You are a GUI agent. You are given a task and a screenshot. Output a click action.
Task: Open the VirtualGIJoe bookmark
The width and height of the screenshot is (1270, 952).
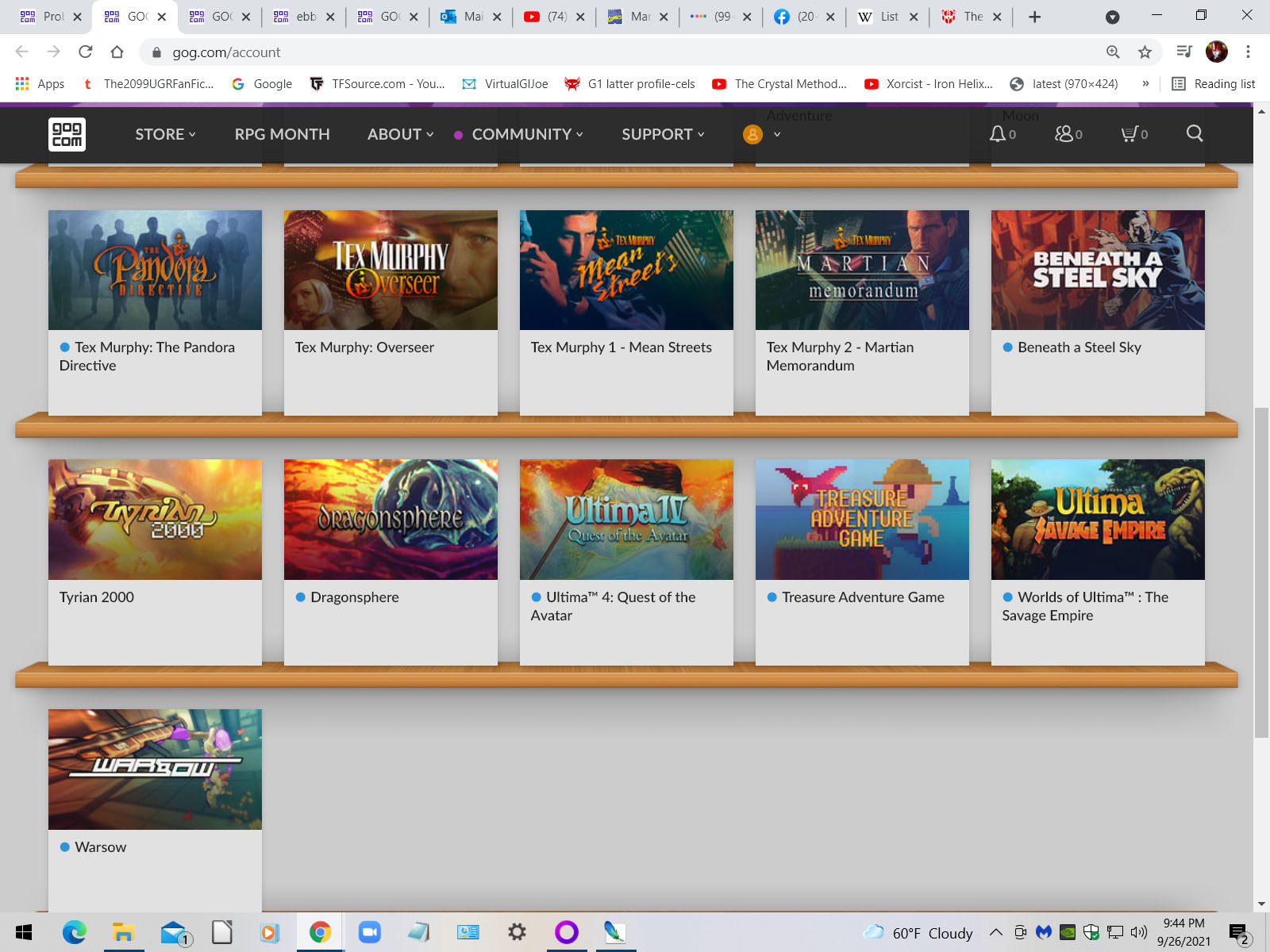click(505, 83)
